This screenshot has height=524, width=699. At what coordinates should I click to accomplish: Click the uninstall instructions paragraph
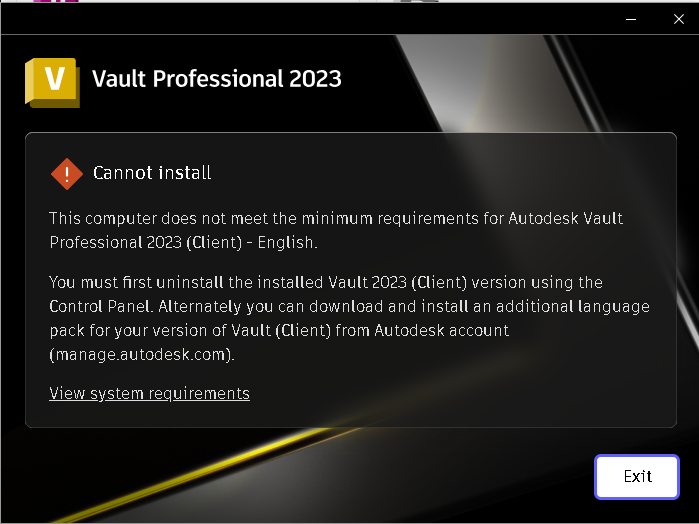[349, 318]
